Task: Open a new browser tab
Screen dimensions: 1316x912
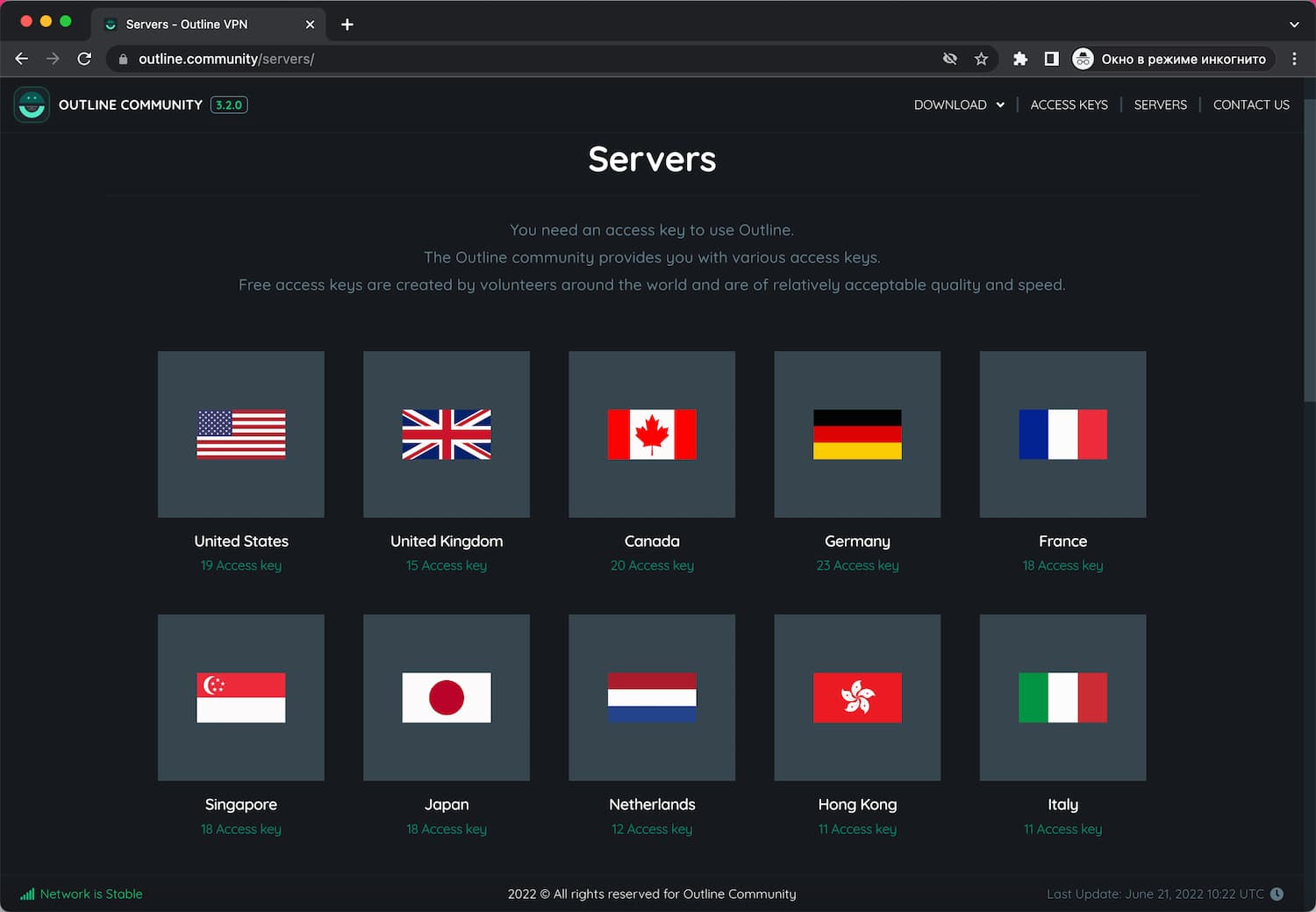Action: [x=347, y=25]
